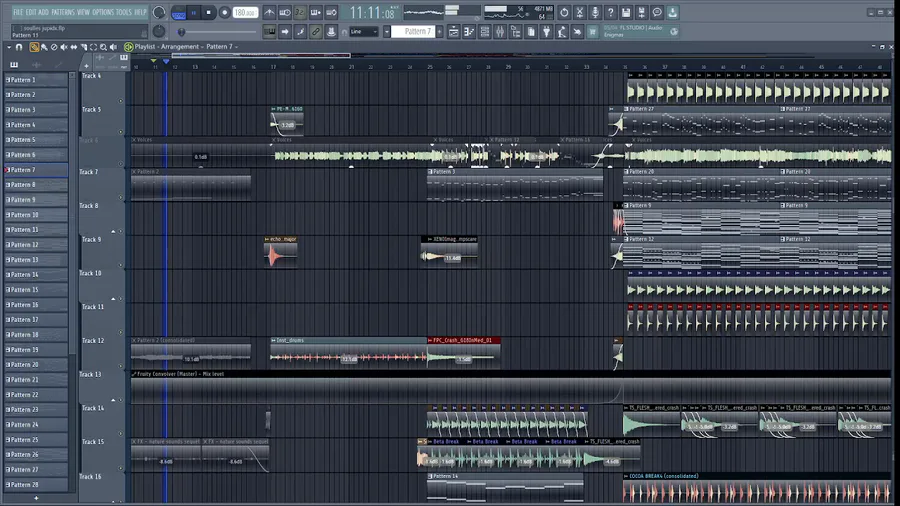Open the OPTIONS menu

[103, 12]
